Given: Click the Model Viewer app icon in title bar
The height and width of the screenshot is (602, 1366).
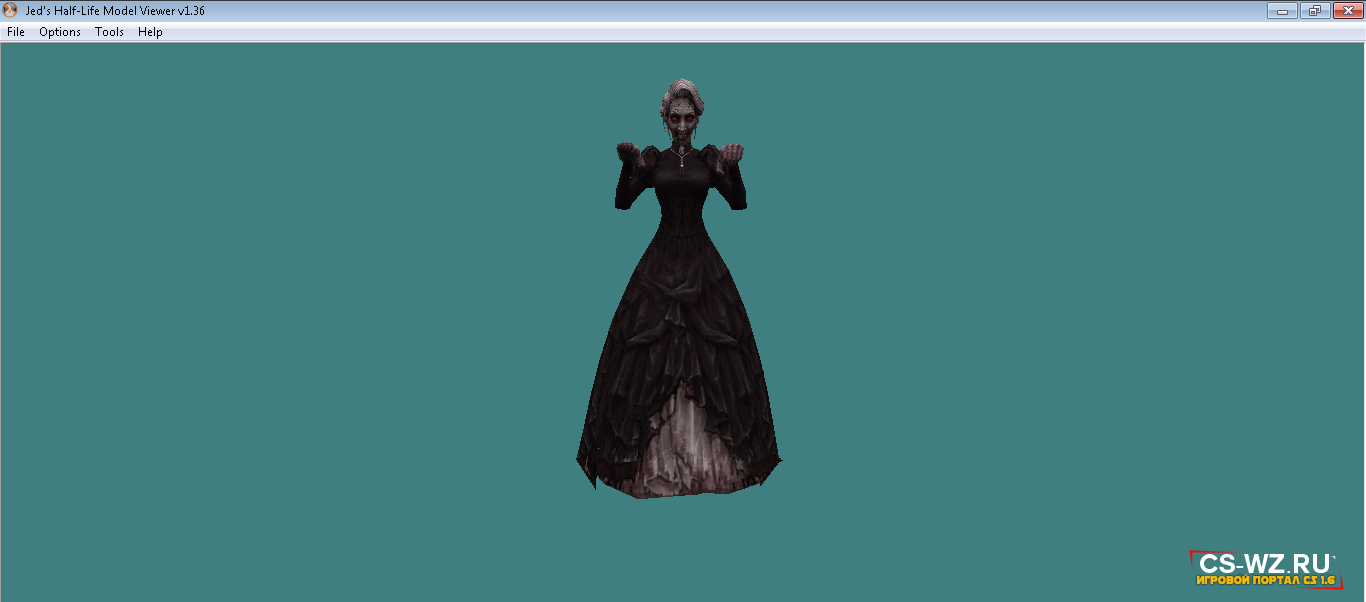Looking at the screenshot, I should [11, 11].
